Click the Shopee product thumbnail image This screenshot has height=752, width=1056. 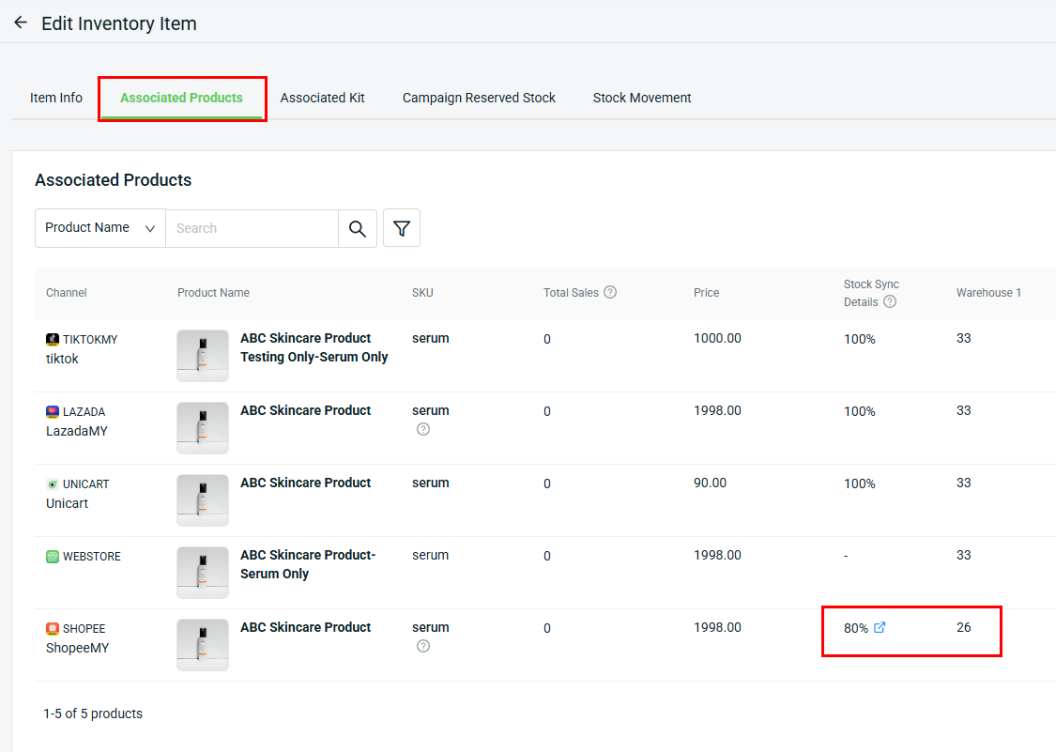pyautogui.click(x=202, y=644)
